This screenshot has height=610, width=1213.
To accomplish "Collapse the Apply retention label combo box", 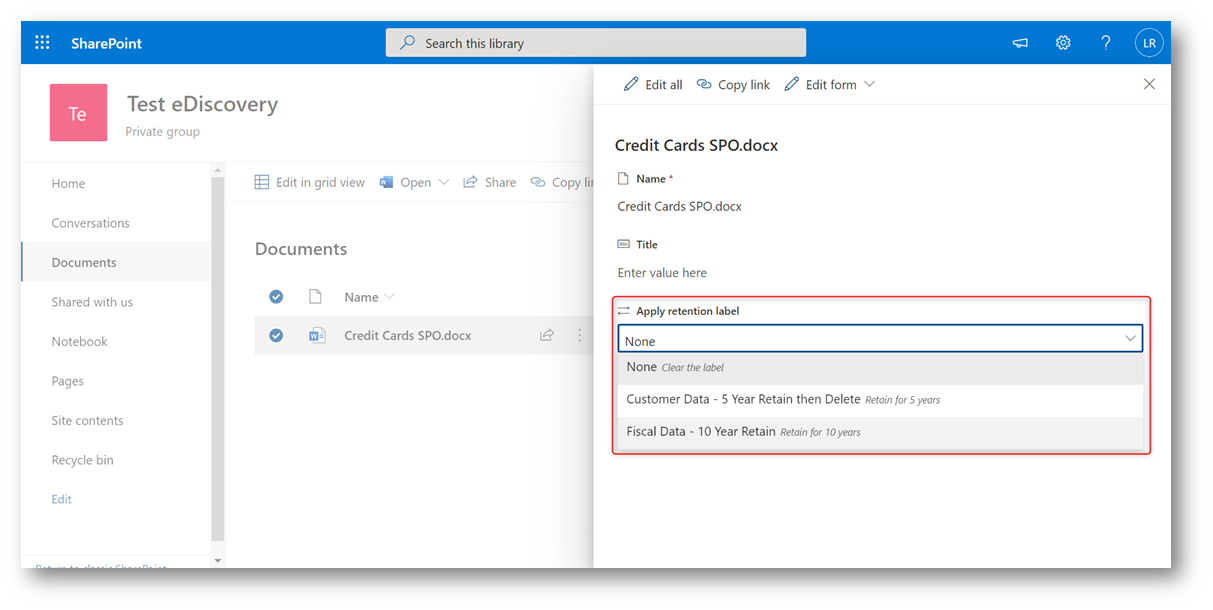I will tap(1131, 339).
